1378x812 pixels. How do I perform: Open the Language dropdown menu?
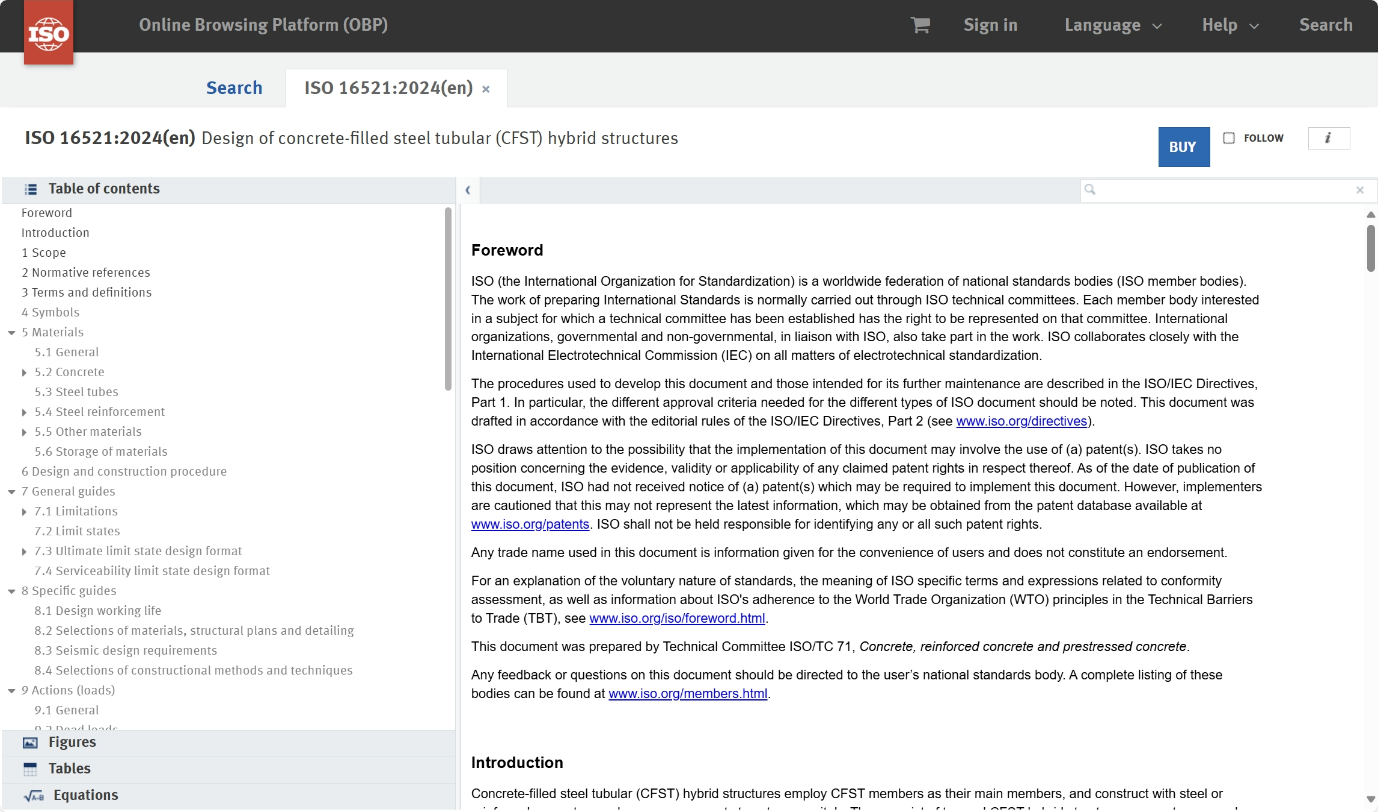[x=1112, y=26]
